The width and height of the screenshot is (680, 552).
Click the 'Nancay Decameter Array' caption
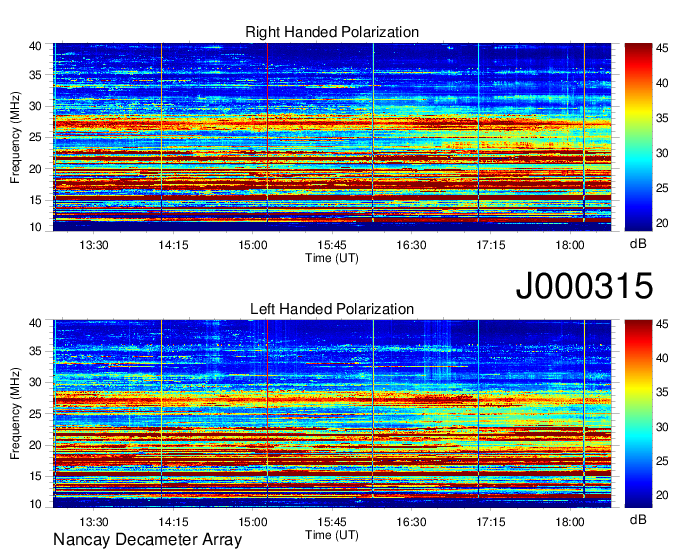147,539
